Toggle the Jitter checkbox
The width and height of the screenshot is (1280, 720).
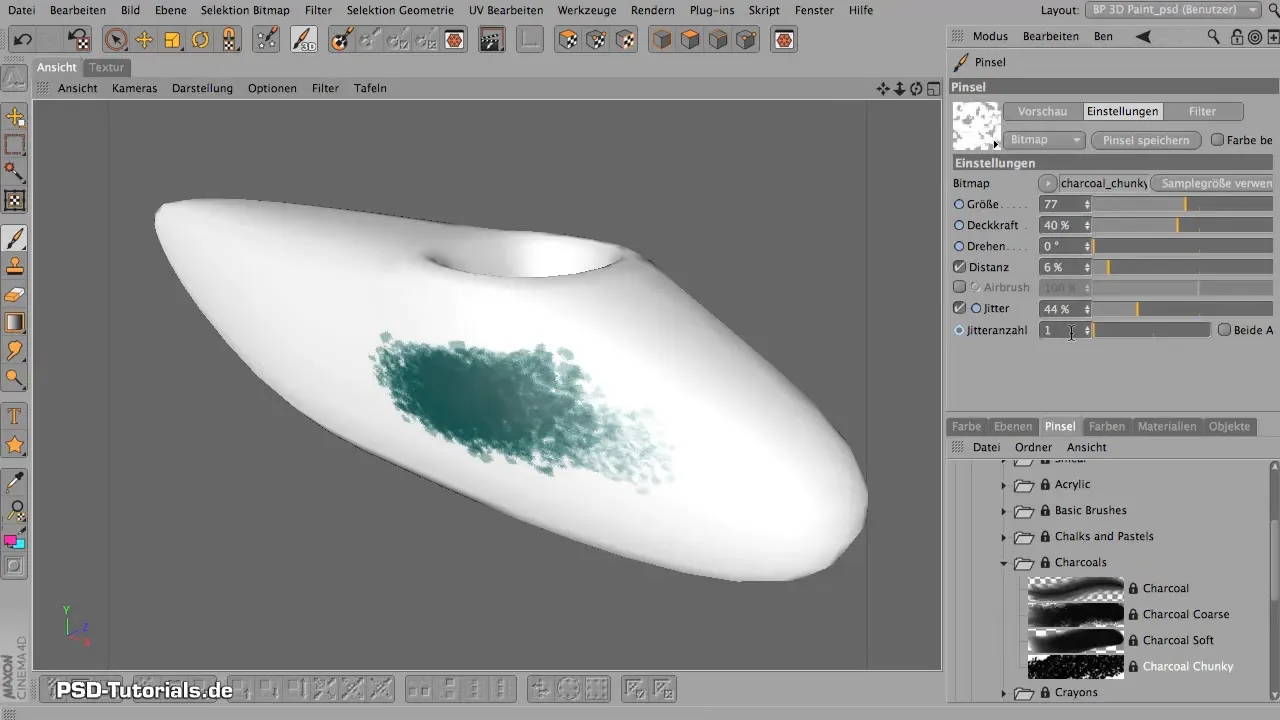pos(960,308)
